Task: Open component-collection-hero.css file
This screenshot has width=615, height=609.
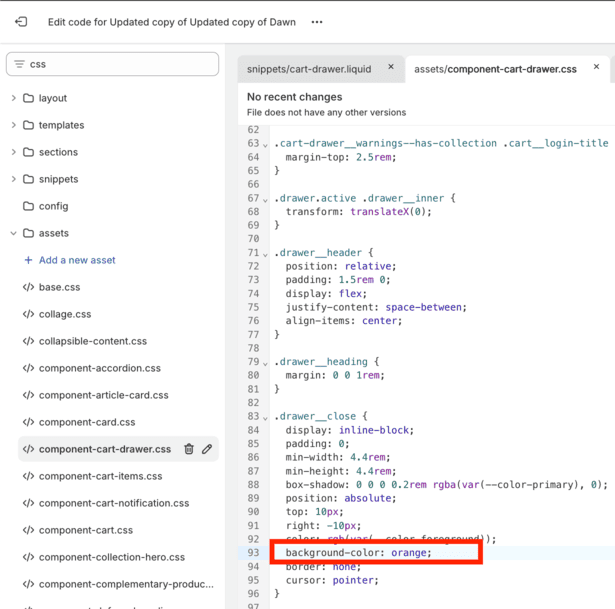Action: [x=112, y=557]
